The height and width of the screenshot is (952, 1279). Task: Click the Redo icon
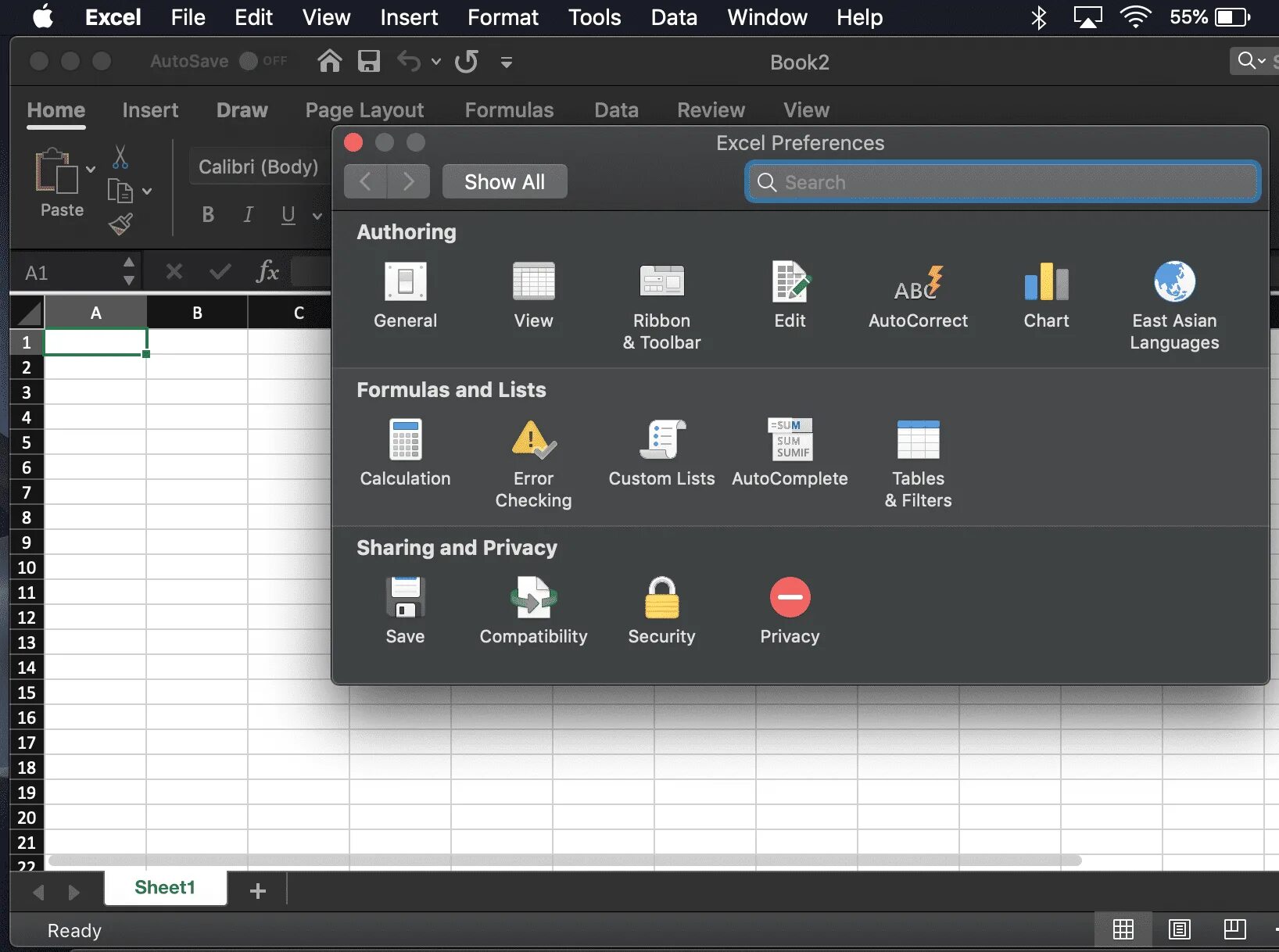point(467,61)
